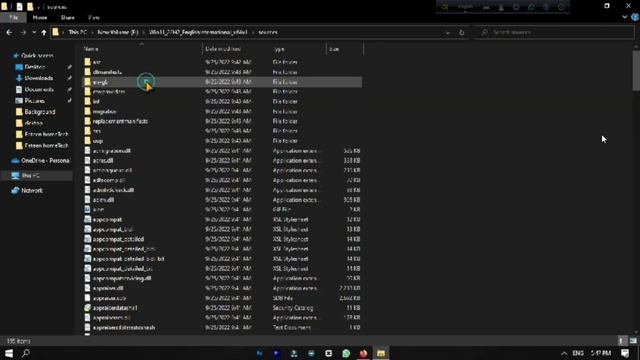Go up one folder level arrow
Screen dimensions: 640x360
coord(44,32)
